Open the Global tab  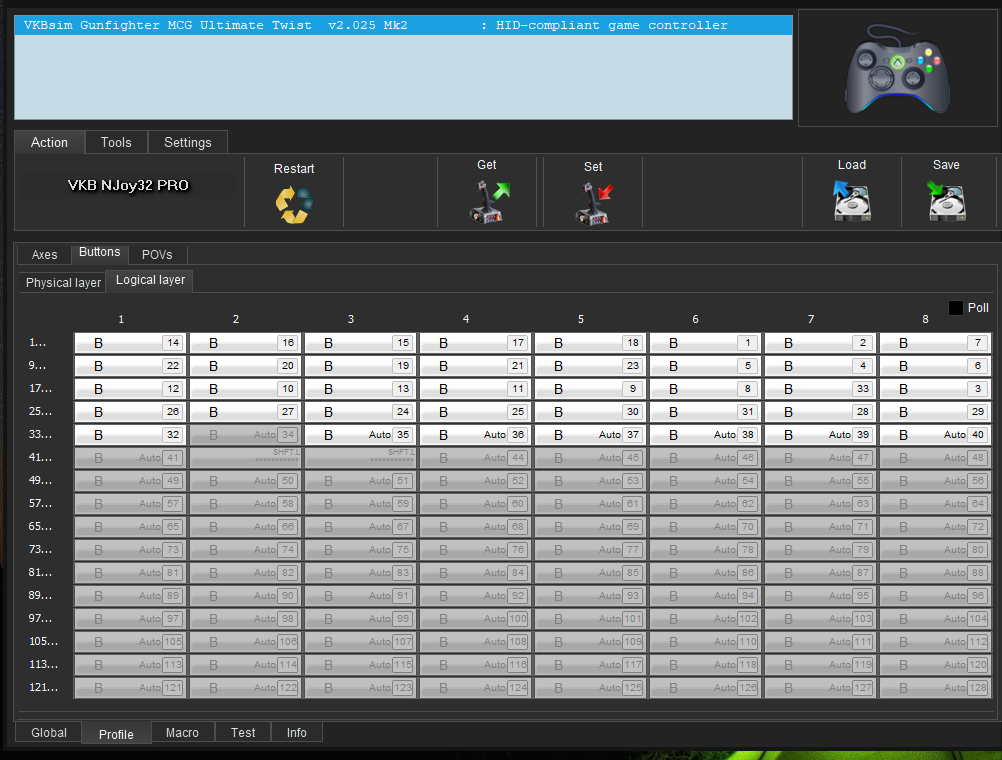coord(49,733)
